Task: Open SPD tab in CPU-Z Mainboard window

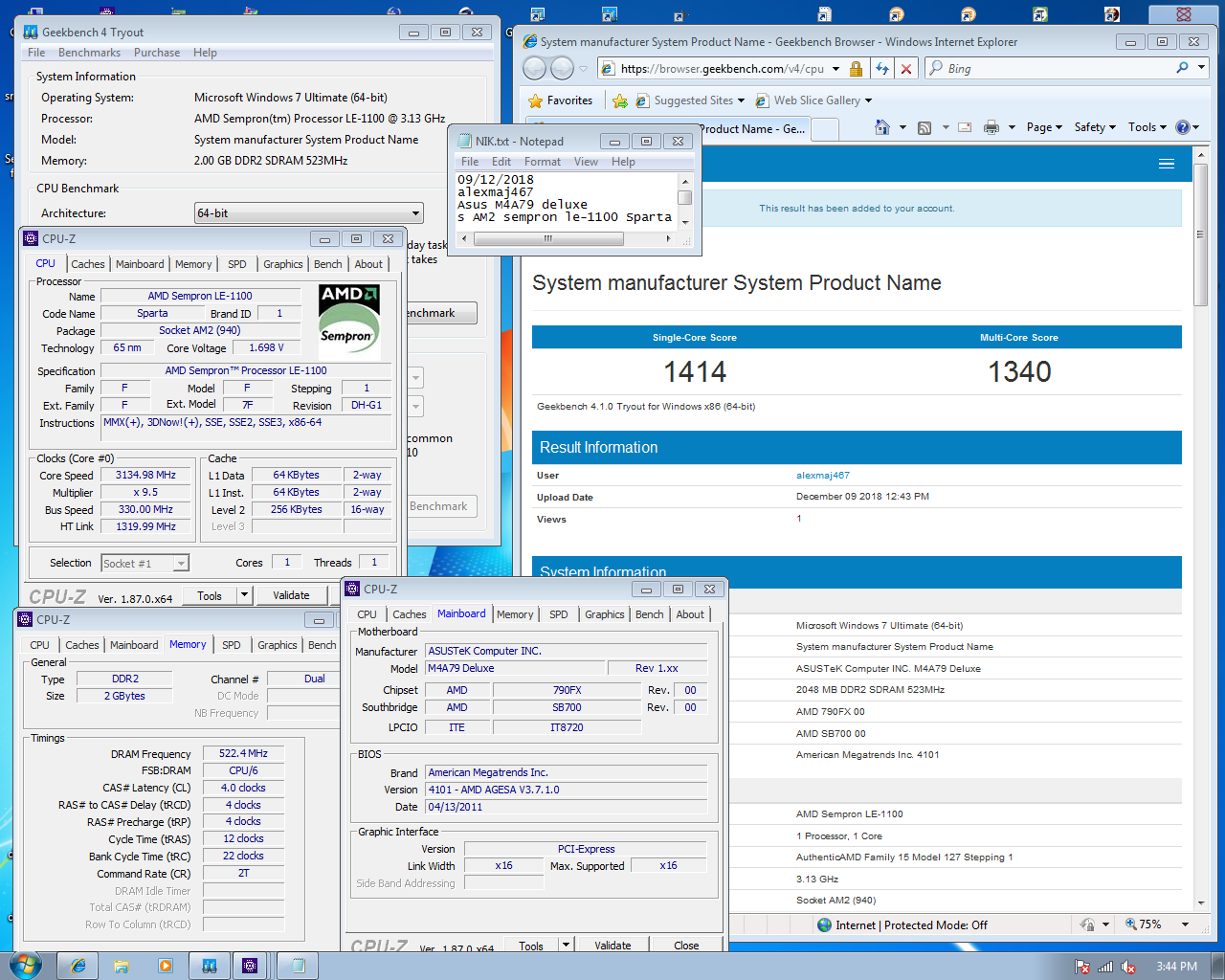Action: (559, 614)
